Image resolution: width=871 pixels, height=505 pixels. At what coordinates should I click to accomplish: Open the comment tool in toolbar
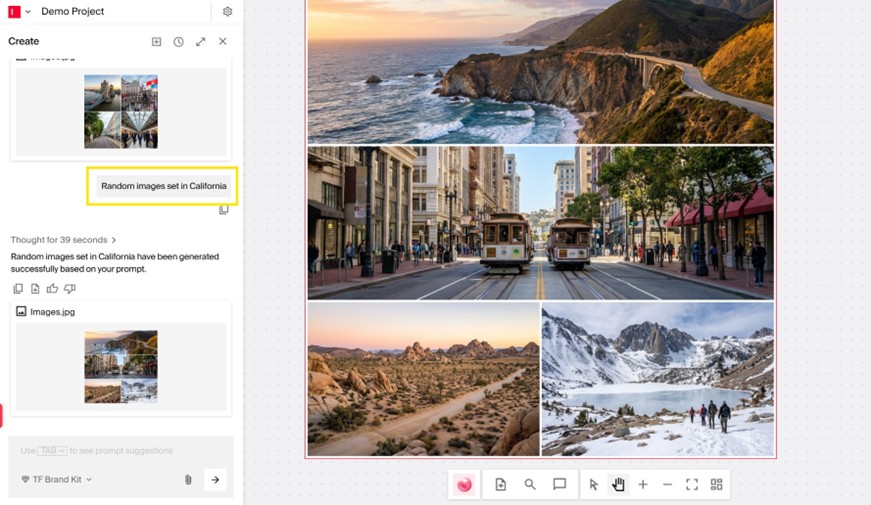pyautogui.click(x=559, y=484)
